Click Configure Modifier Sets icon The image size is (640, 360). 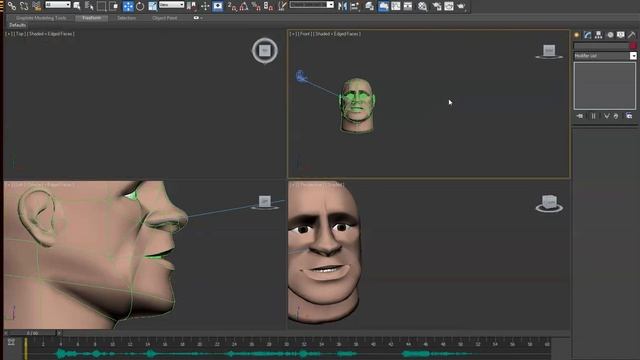tap(629, 116)
